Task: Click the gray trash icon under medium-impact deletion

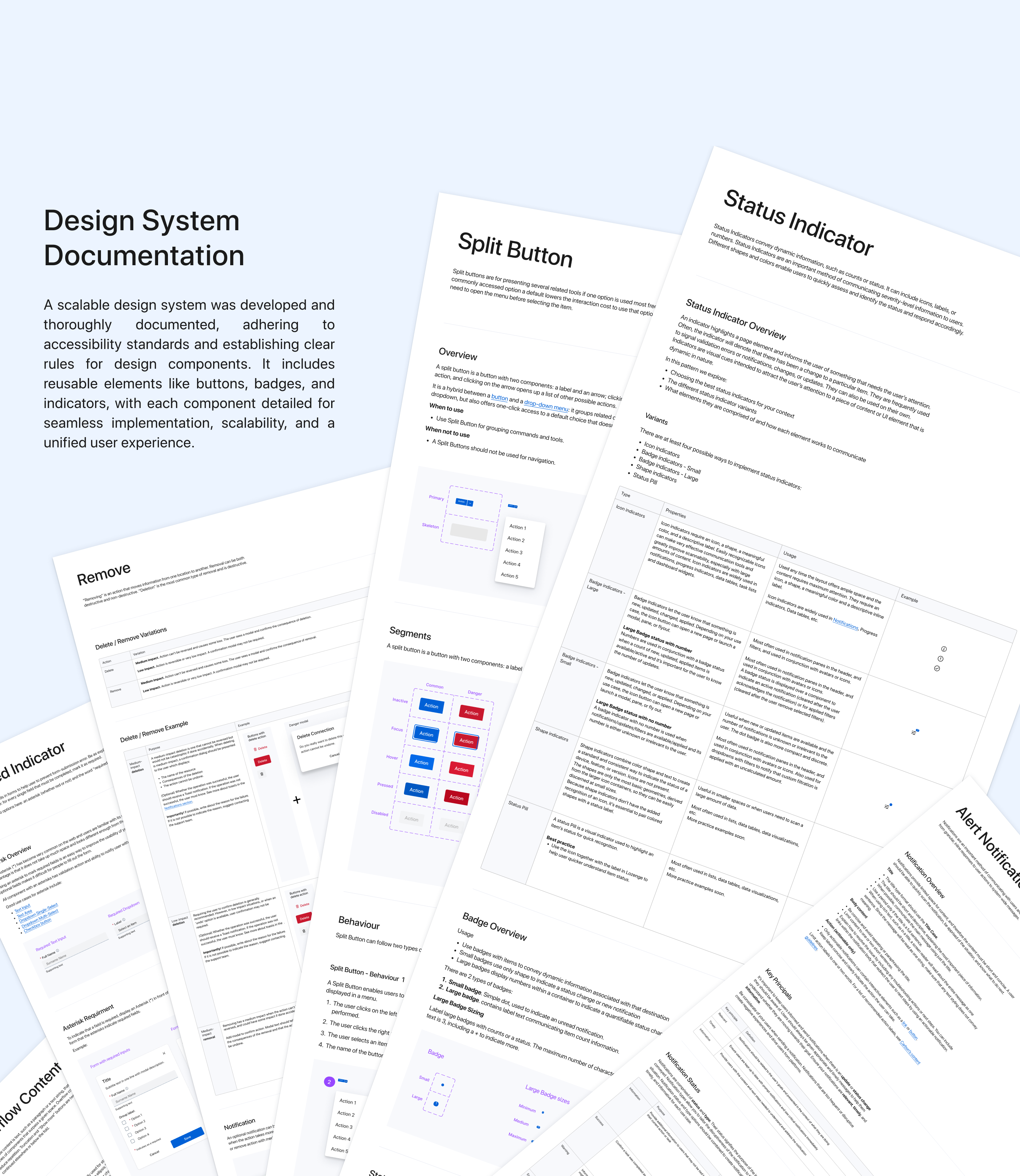Action: pyautogui.click(x=262, y=774)
